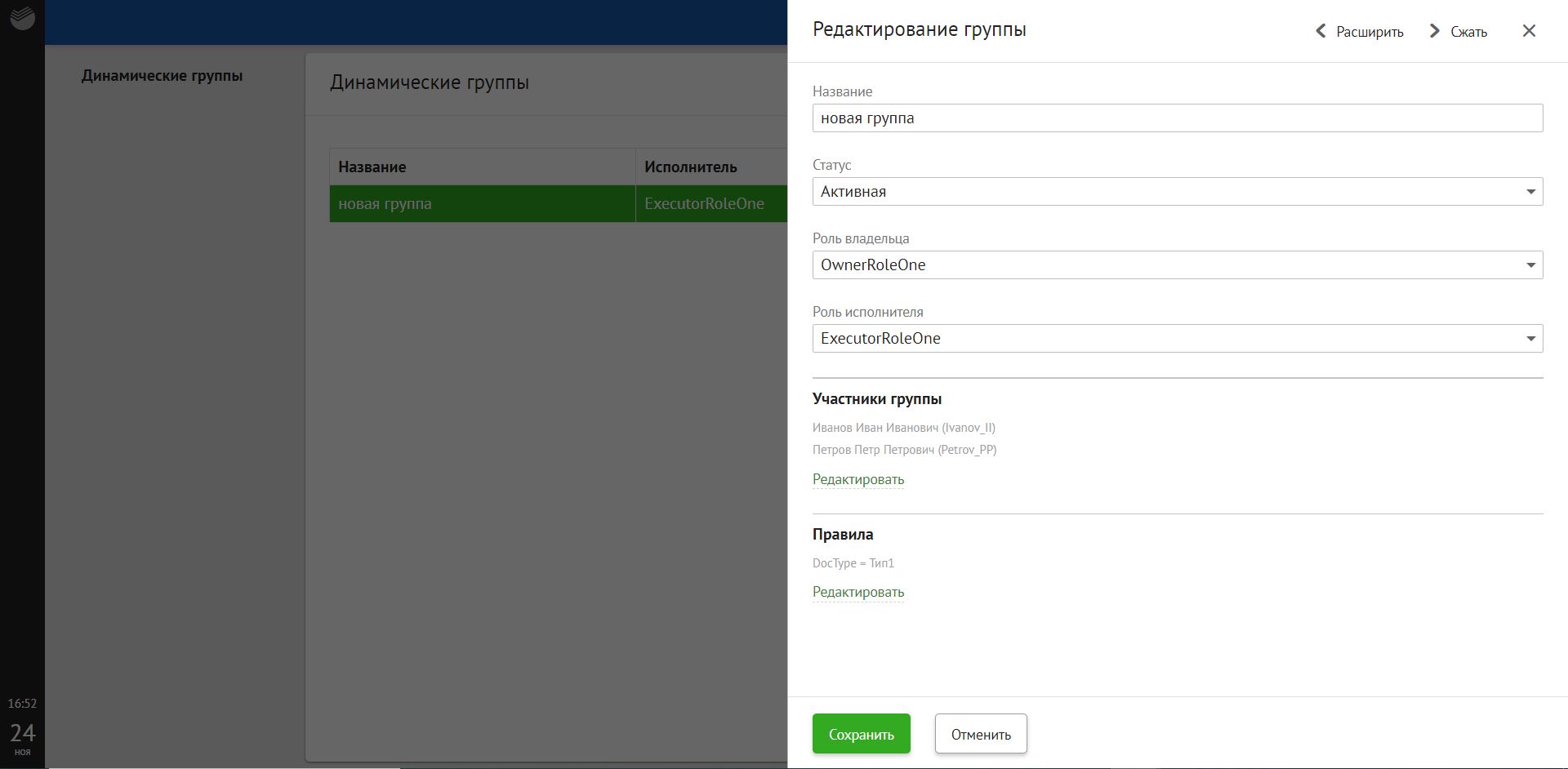1568x769 pixels.
Task: Open the Роль владельца dropdown
Action: coord(1532,264)
